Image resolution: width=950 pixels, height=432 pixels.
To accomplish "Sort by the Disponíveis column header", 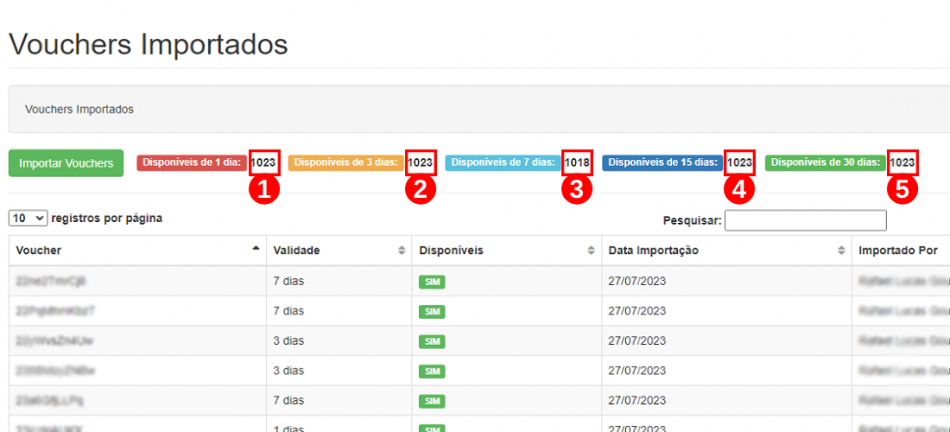I will click(507, 250).
